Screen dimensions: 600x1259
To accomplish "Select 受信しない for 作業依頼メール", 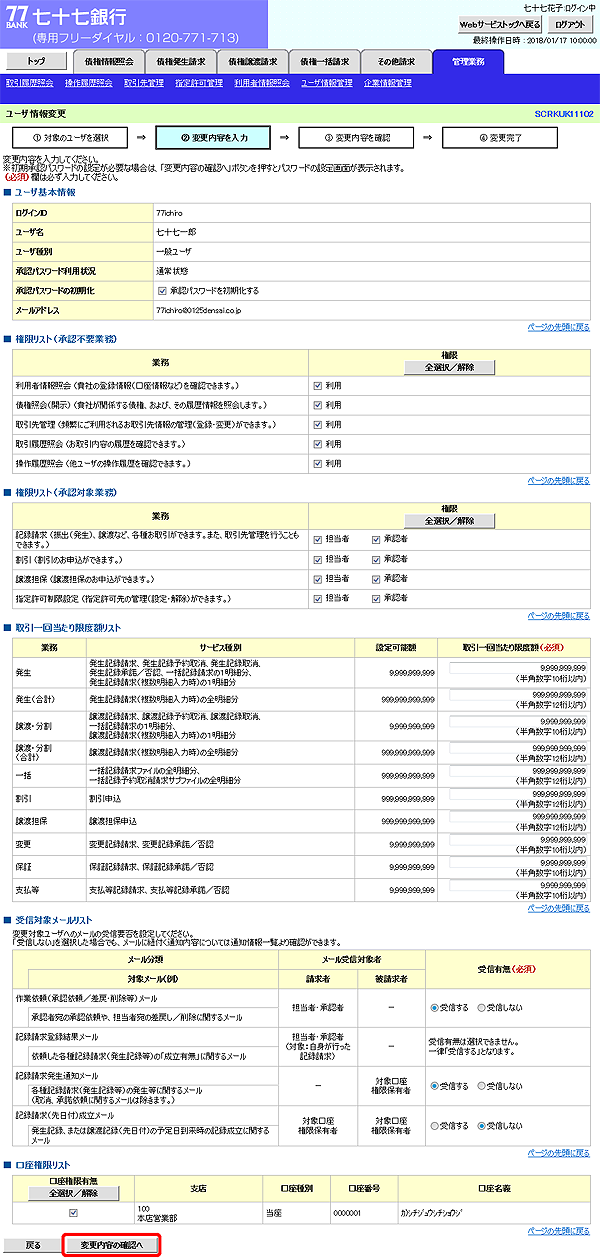I will 483,1007.
